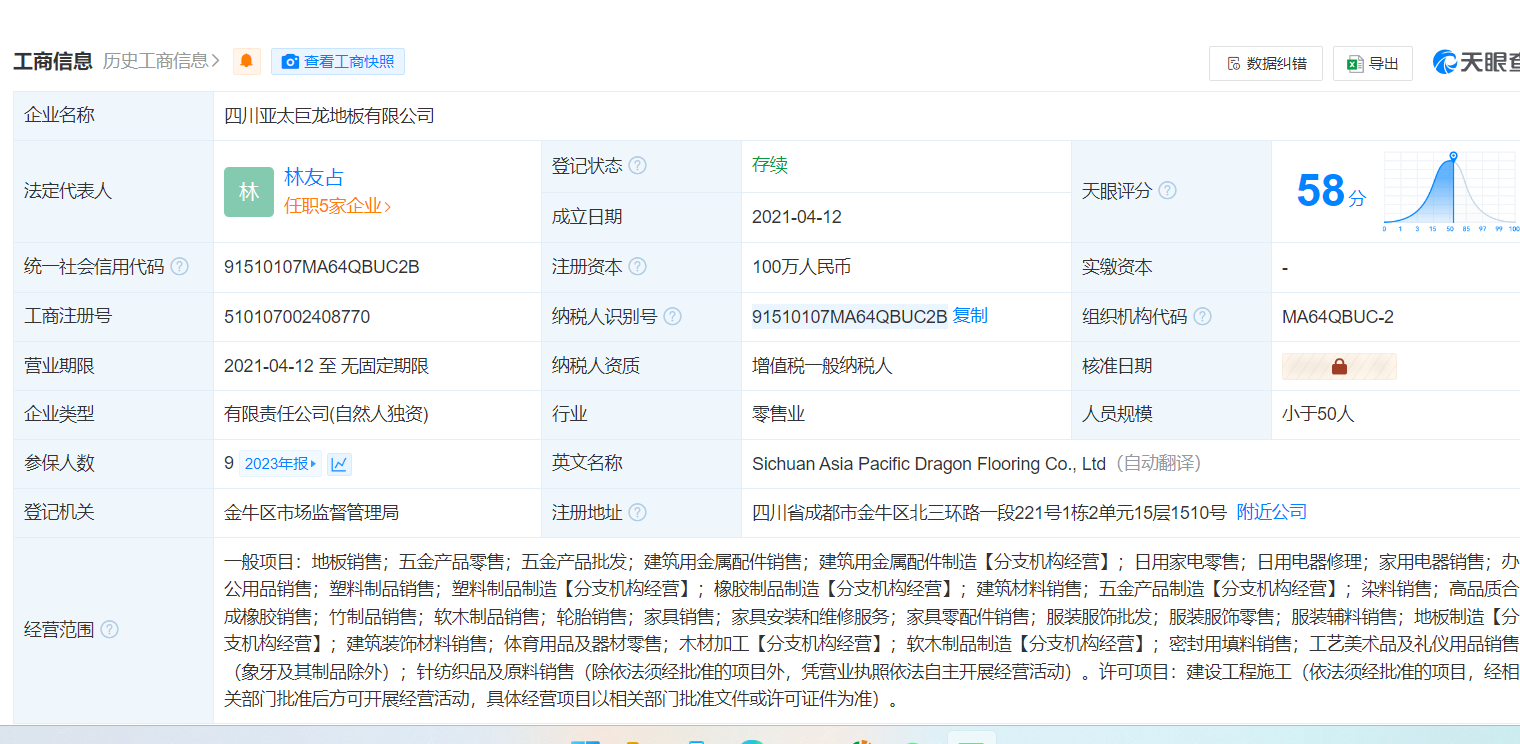Screen dimensions: 1520x744
Task: Click the locked 核准日期 field
Action: click(x=1339, y=366)
